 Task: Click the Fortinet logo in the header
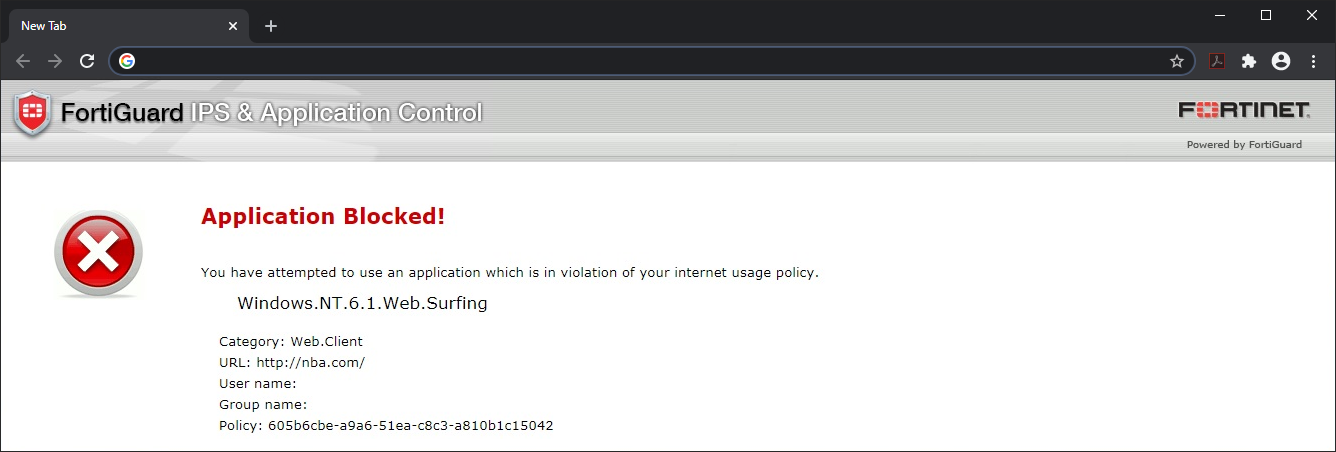[x=1244, y=110]
